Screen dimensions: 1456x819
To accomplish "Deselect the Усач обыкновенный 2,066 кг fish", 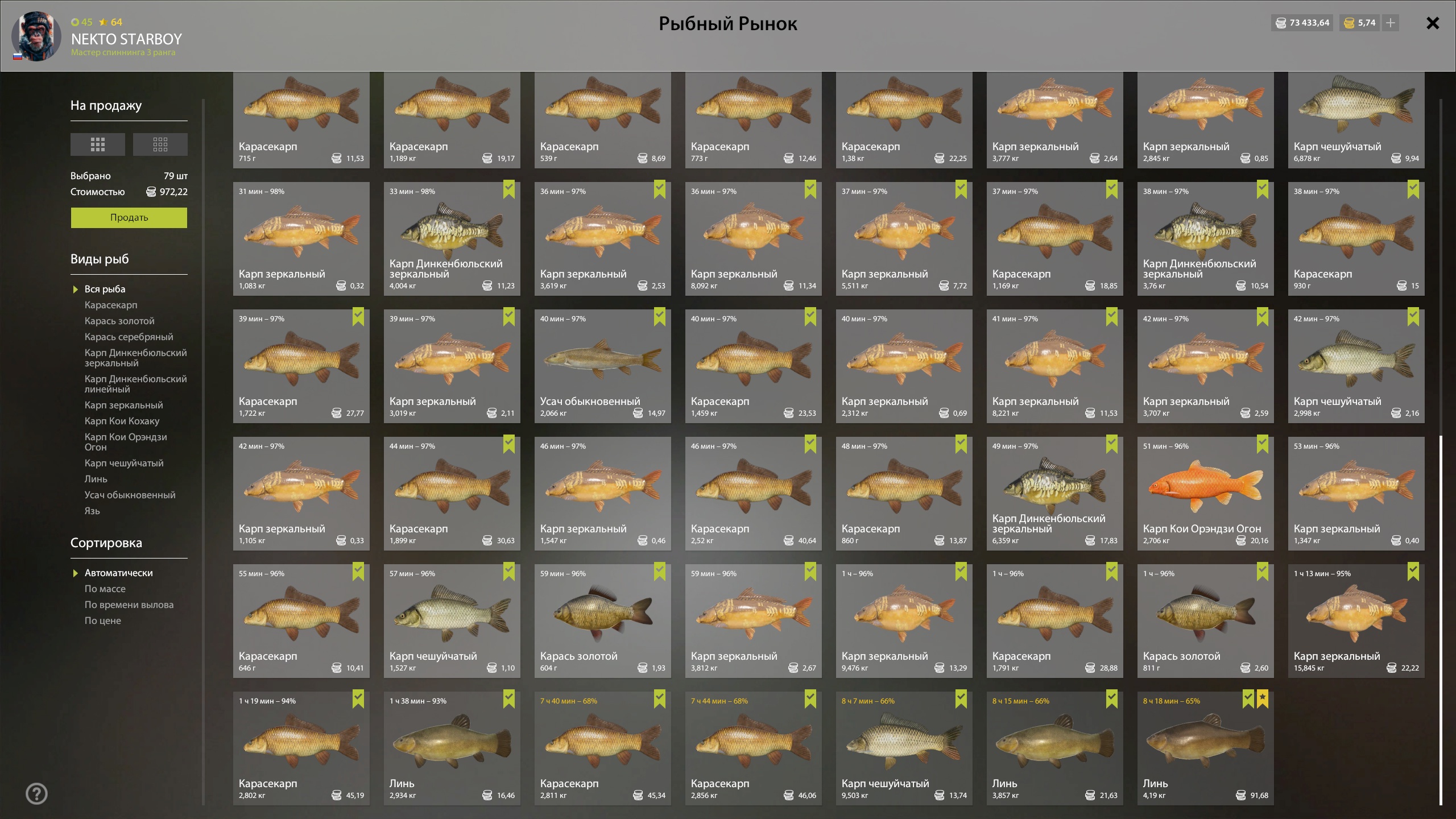I will pos(659,316).
